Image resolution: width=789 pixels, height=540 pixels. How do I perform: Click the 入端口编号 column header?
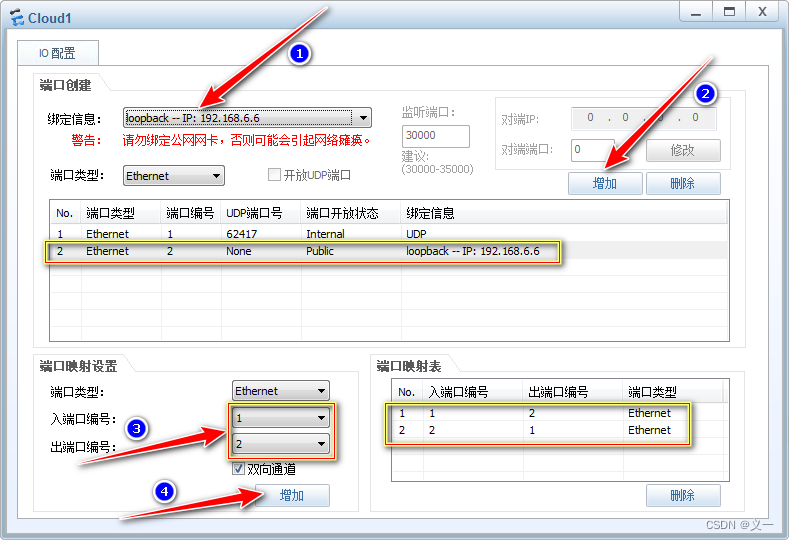coord(473,392)
